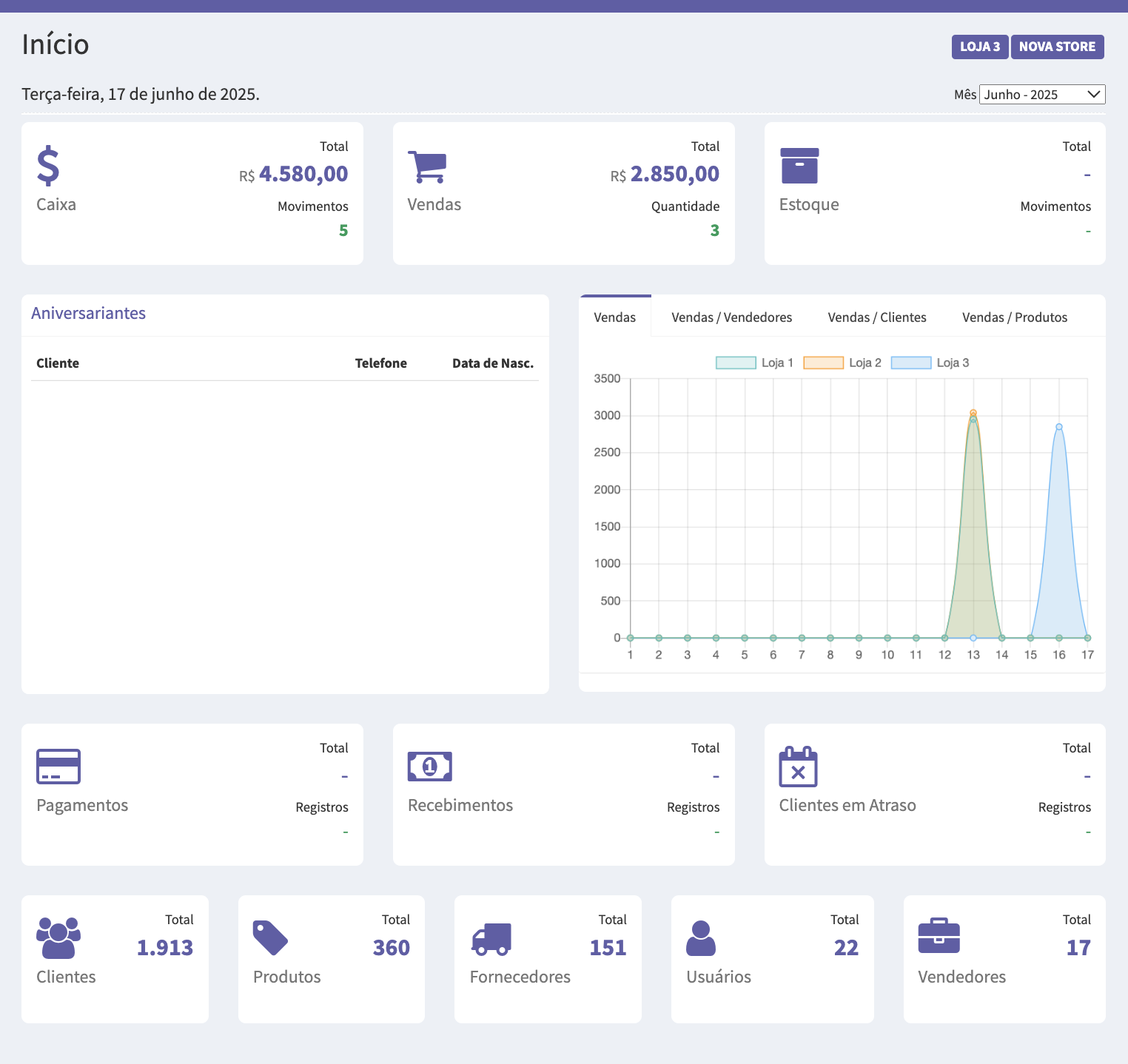The width and height of the screenshot is (1128, 1064).
Task: Open the Mês dropdown showing Junho - 2025
Action: (x=1042, y=95)
